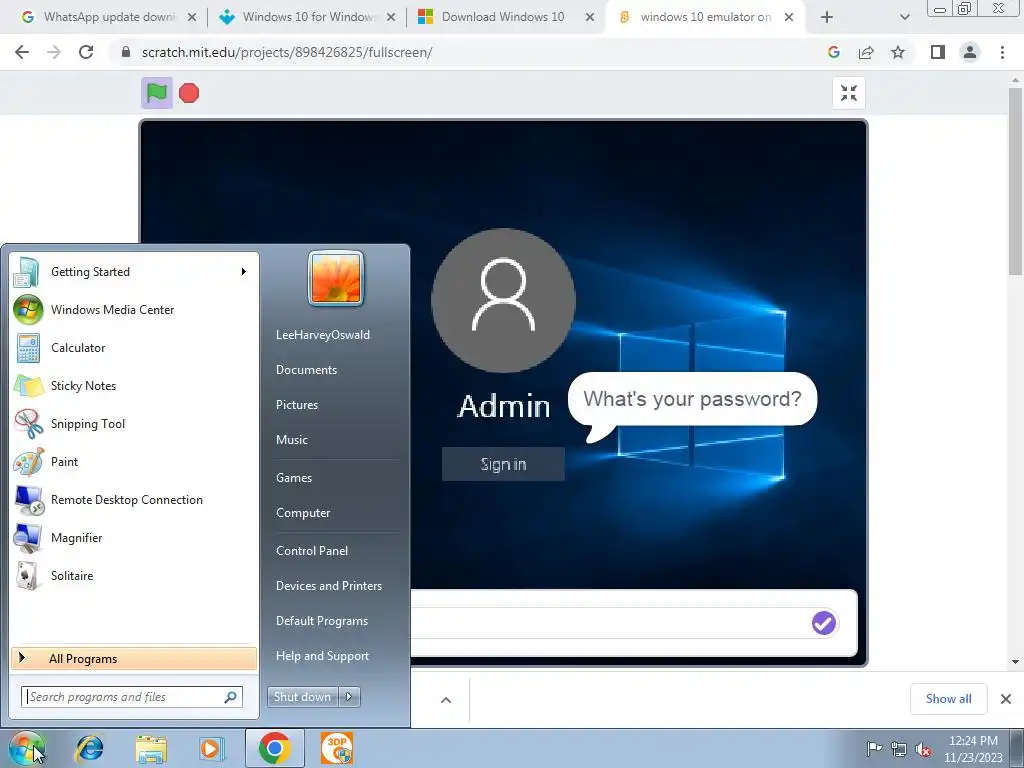
Task: Click the browser forward arrow
Action: pyautogui.click(x=54, y=52)
